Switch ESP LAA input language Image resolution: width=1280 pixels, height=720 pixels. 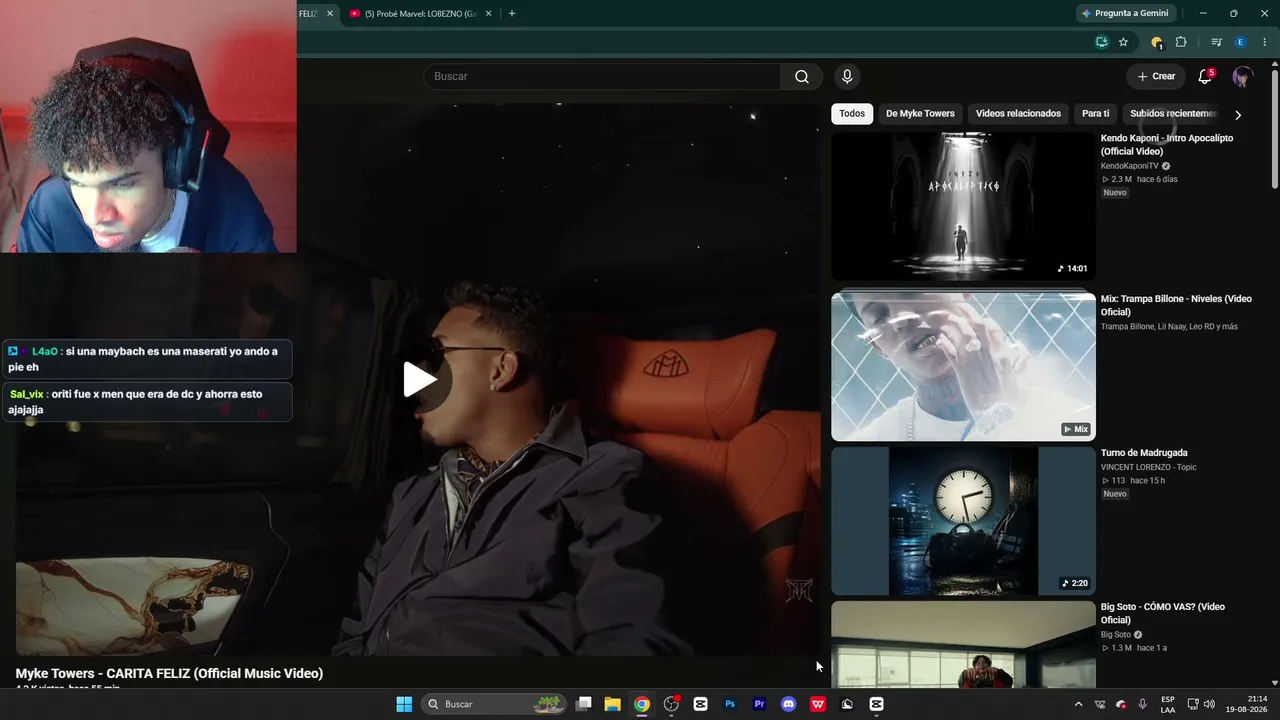[x=1168, y=704]
